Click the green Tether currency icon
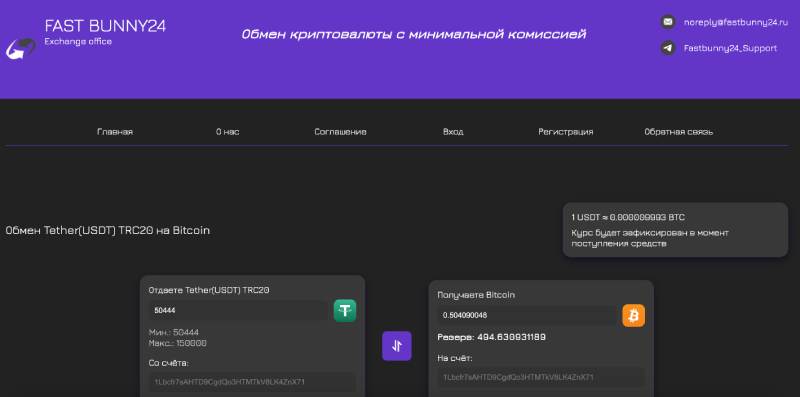 (x=345, y=310)
